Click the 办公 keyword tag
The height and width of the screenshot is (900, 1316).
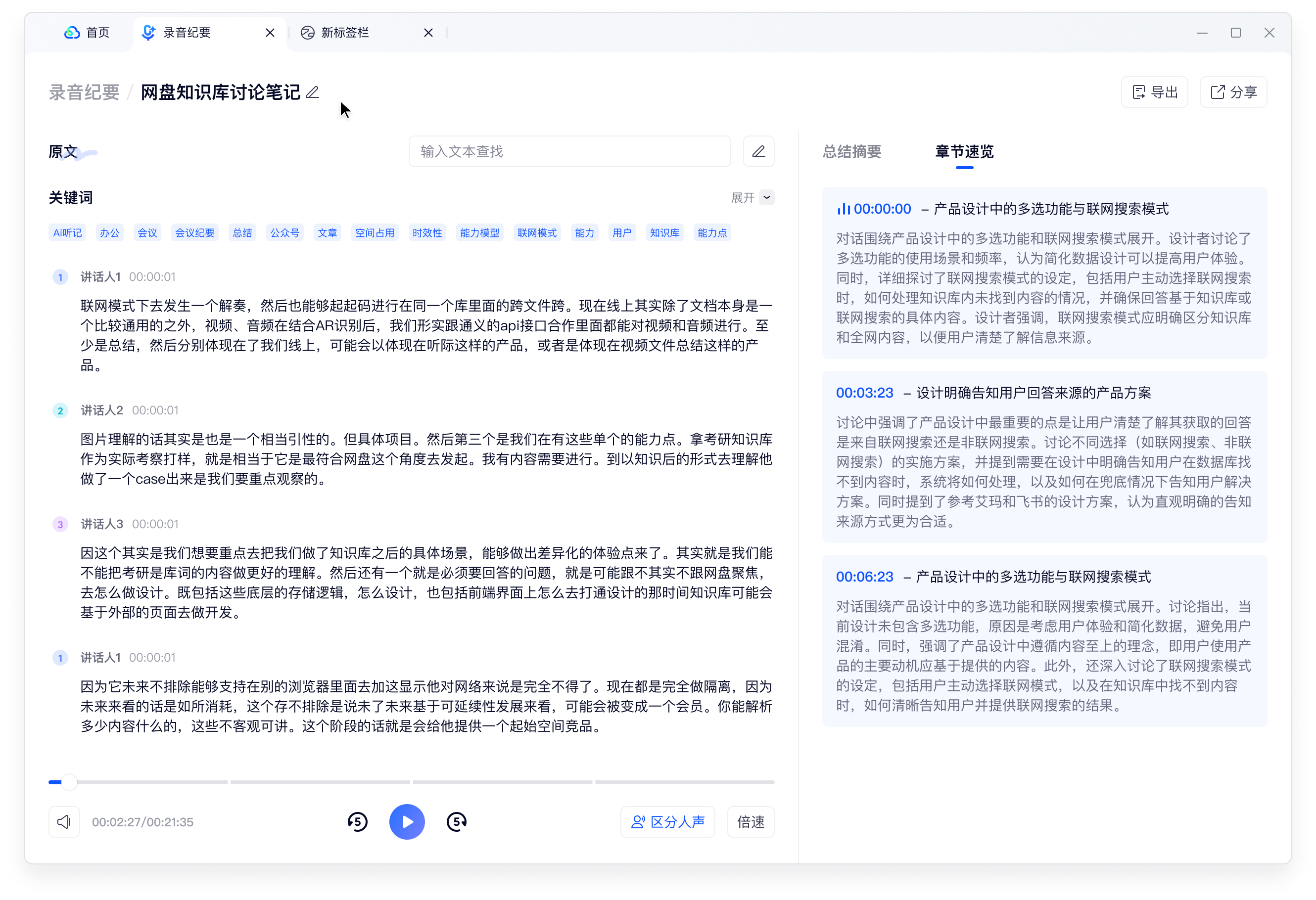(x=110, y=233)
